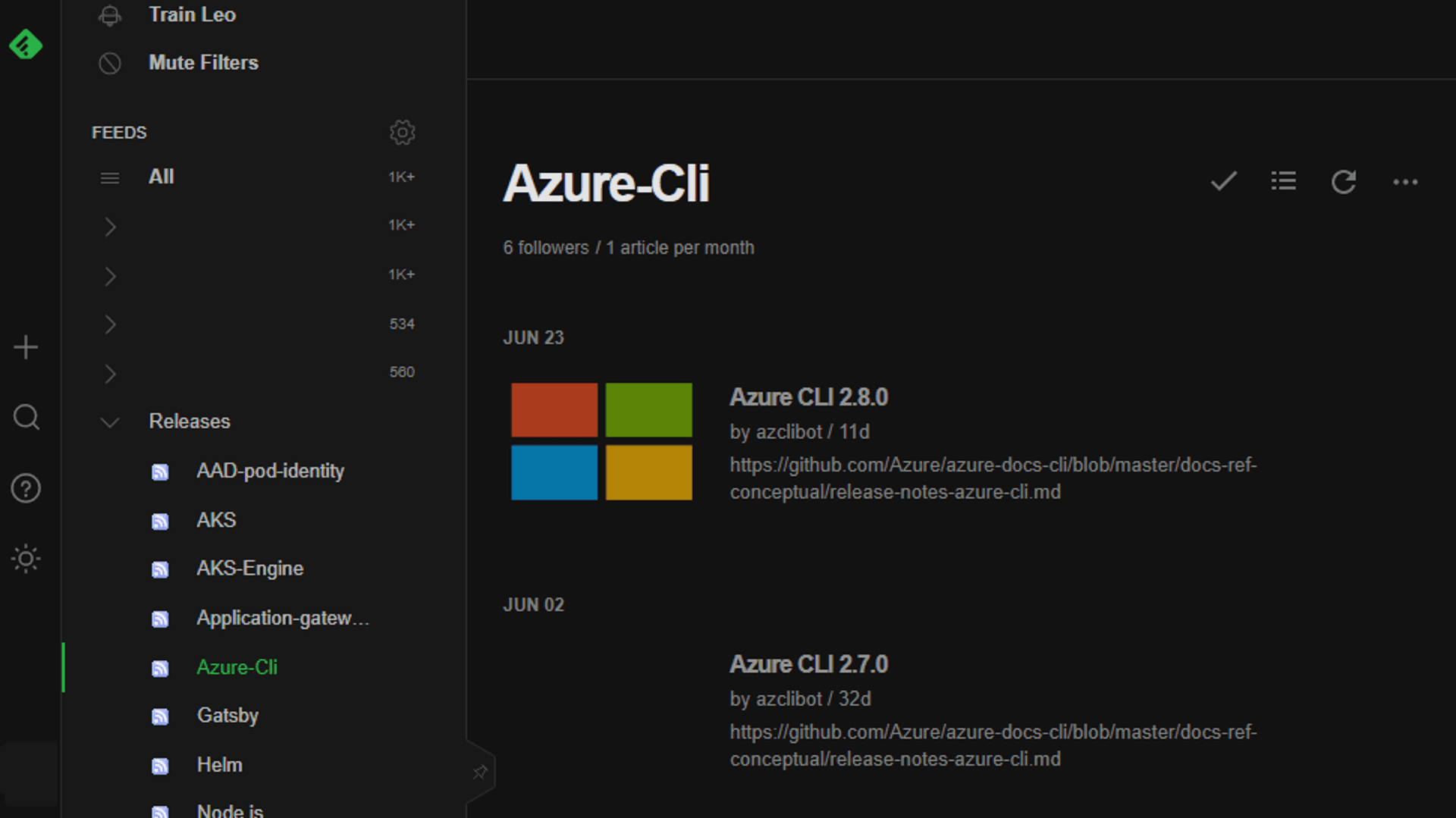This screenshot has height=818, width=1456.
Task: Toggle the app theme with brightness icon
Action: point(27,559)
